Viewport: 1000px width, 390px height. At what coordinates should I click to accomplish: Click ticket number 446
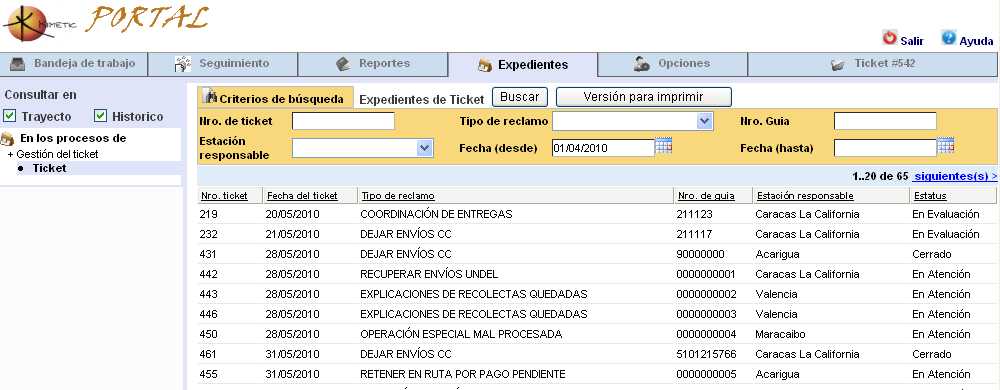tap(208, 314)
